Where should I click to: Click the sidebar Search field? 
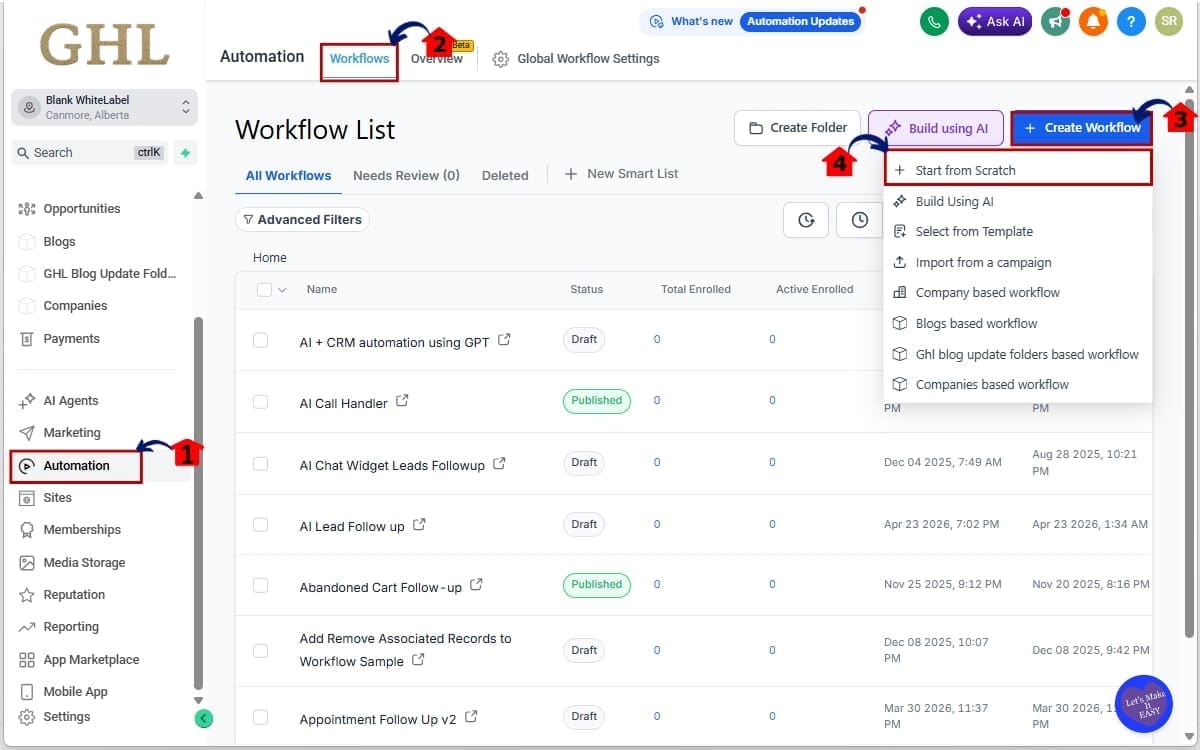point(89,153)
